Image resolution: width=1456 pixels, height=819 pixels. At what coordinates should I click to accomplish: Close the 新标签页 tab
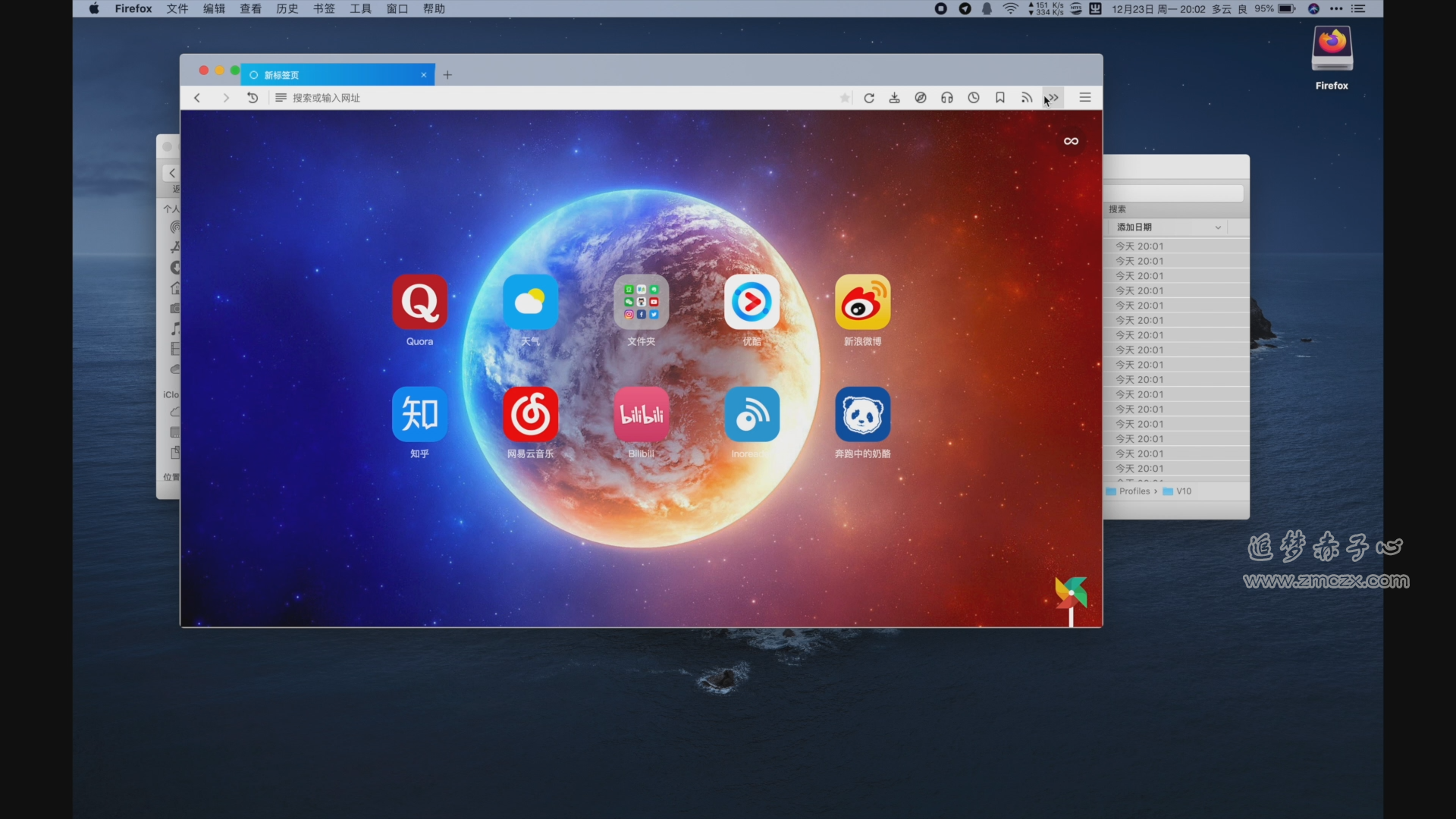tap(424, 74)
